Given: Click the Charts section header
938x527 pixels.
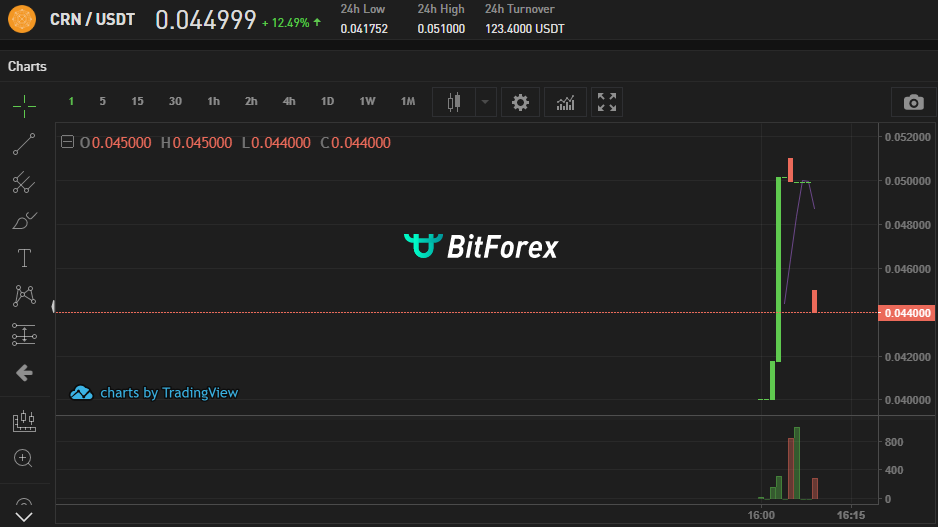Looking at the screenshot, I should point(27,66).
